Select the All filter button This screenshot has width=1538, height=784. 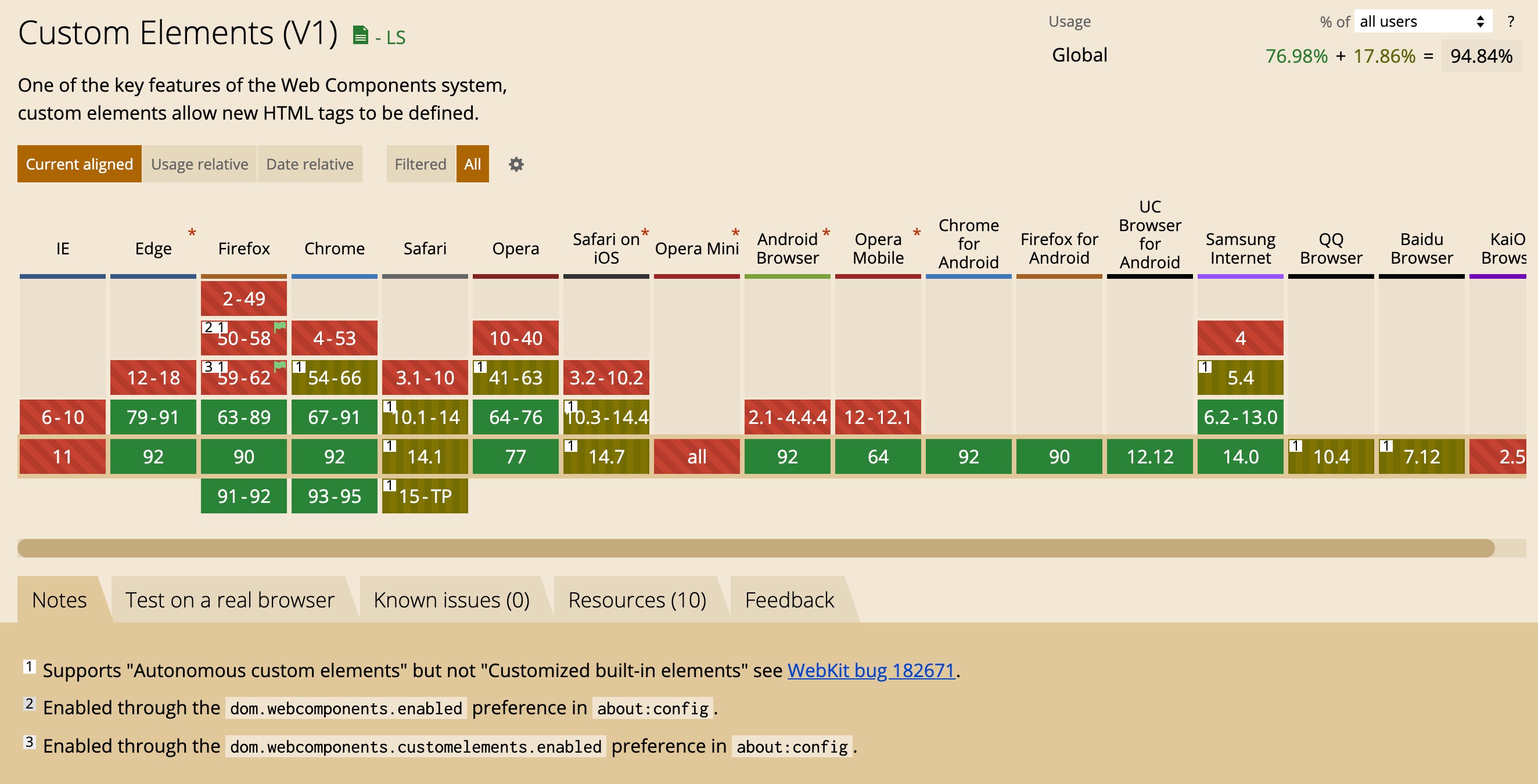471,164
